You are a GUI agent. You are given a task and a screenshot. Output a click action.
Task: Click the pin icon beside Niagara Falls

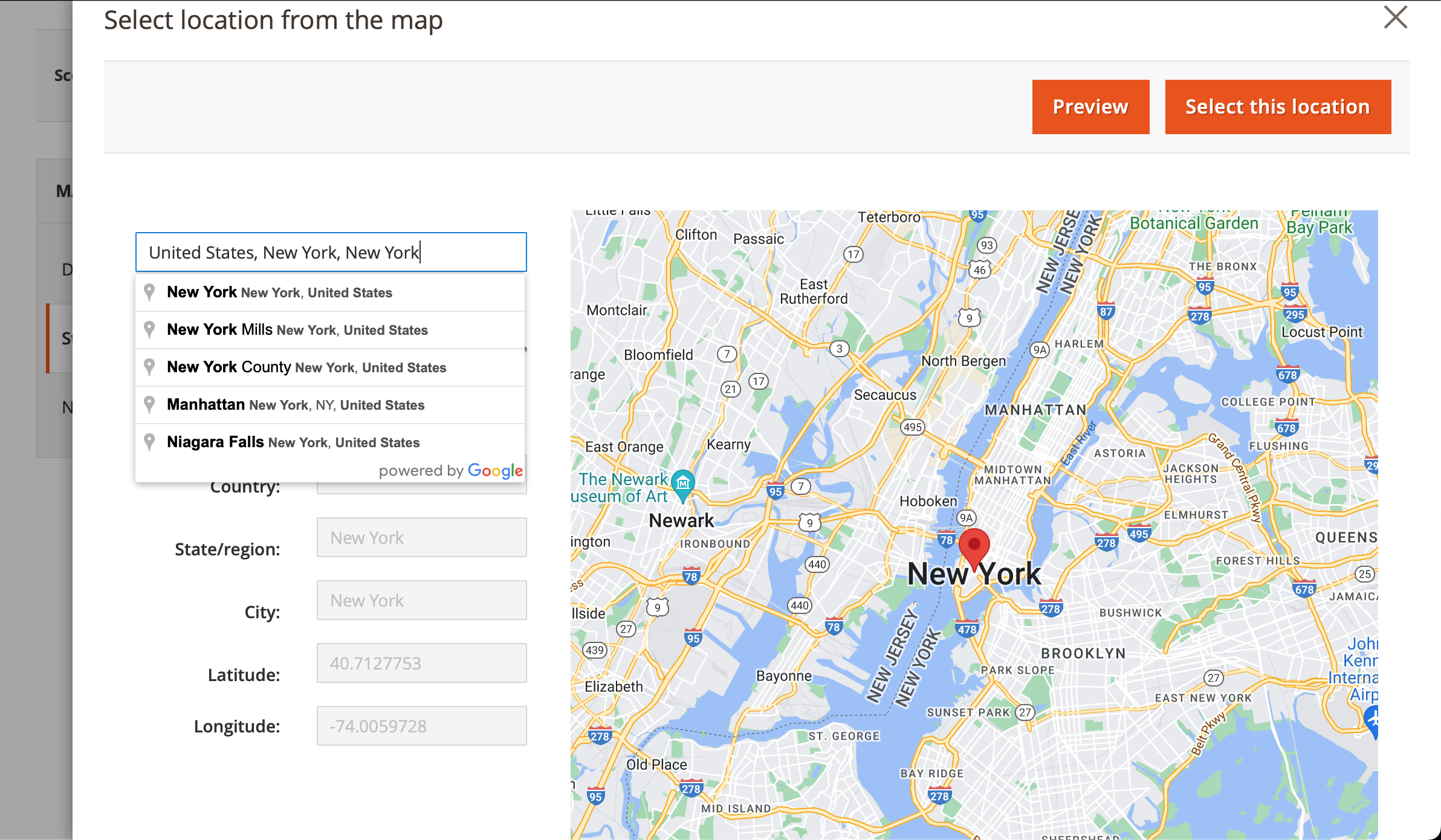coord(149,442)
